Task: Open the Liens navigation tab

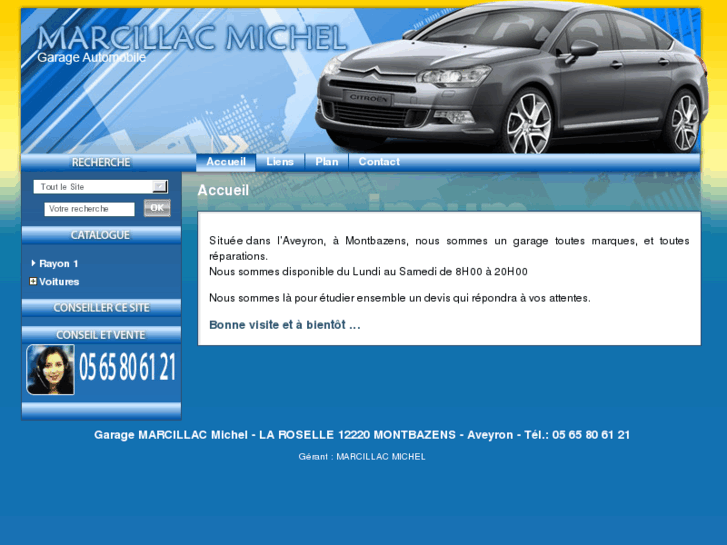Action: pyautogui.click(x=280, y=162)
